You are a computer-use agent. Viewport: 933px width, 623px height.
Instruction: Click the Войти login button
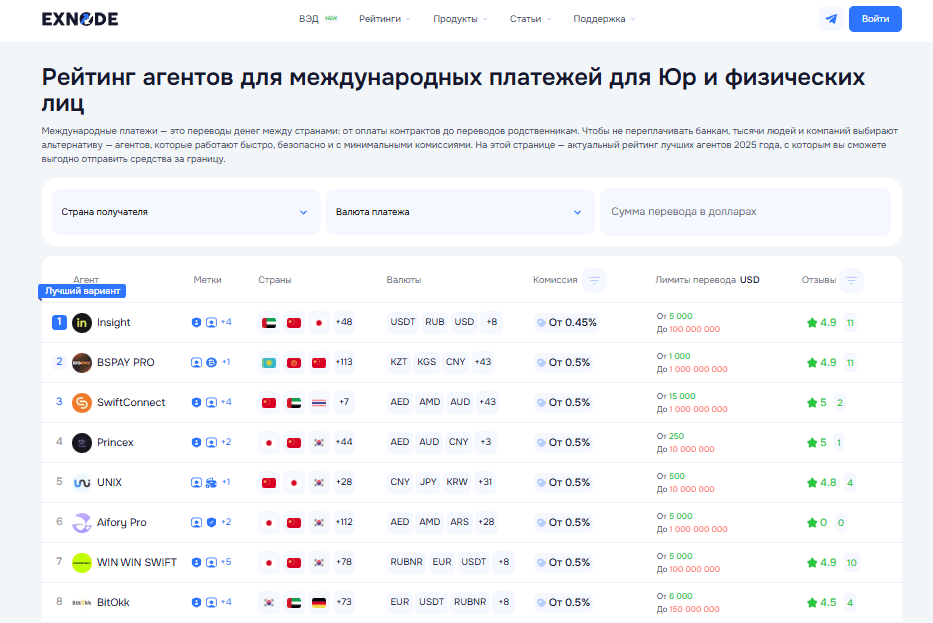pos(875,19)
